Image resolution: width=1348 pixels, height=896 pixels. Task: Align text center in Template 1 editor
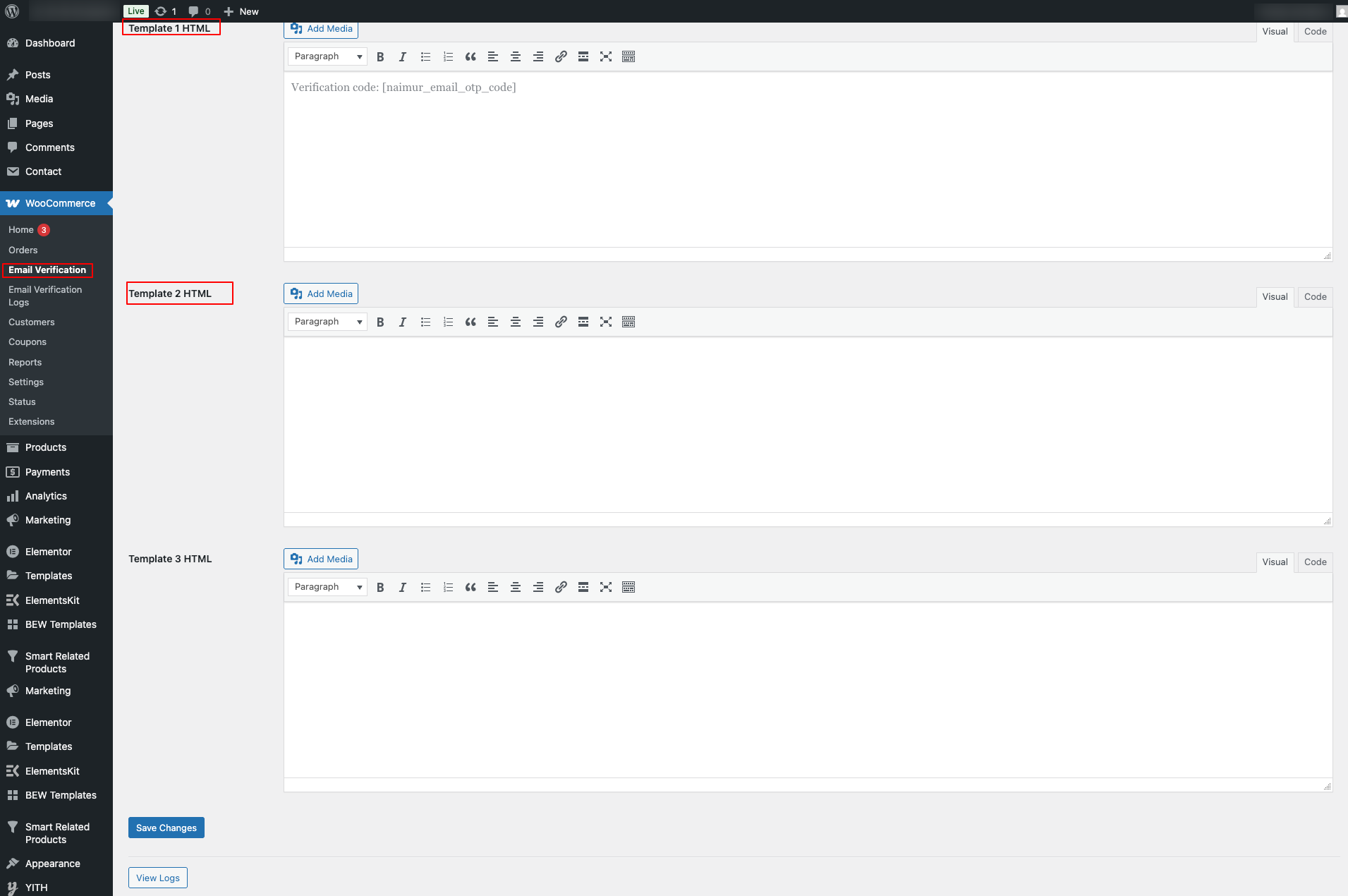click(516, 56)
